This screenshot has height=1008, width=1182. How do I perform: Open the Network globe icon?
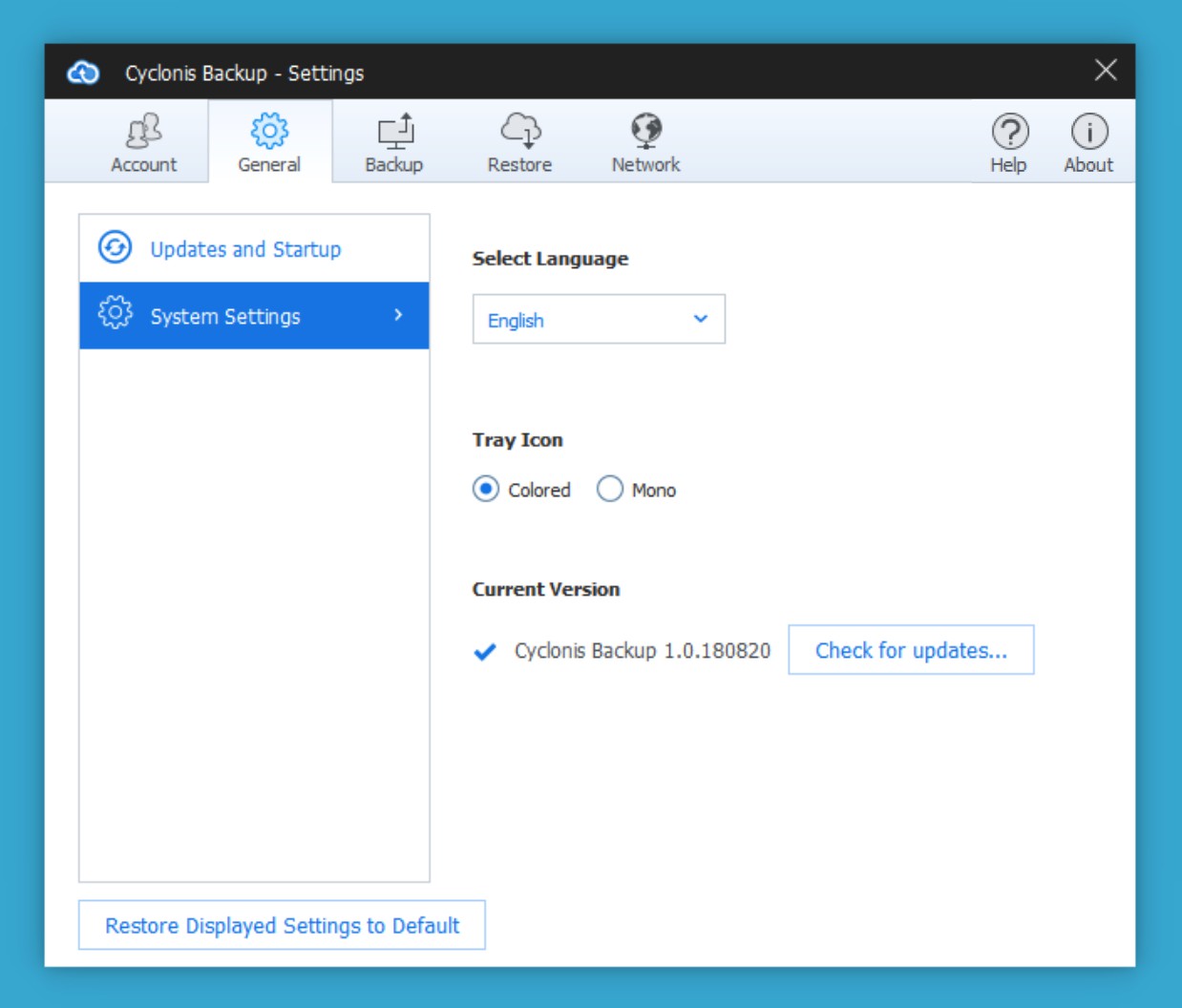coord(646,131)
